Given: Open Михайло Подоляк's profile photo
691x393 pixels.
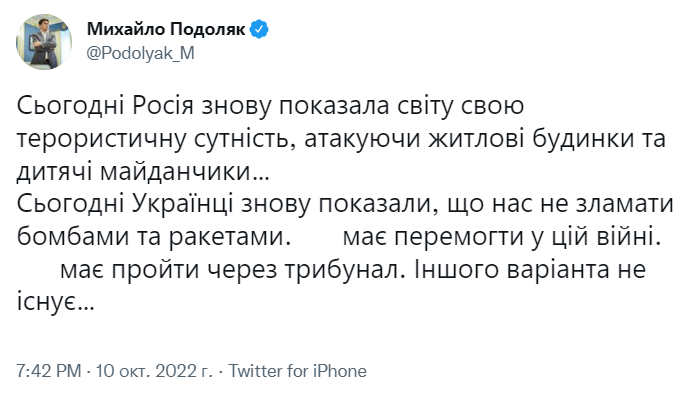Looking at the screenshot, I should point(44,42).
